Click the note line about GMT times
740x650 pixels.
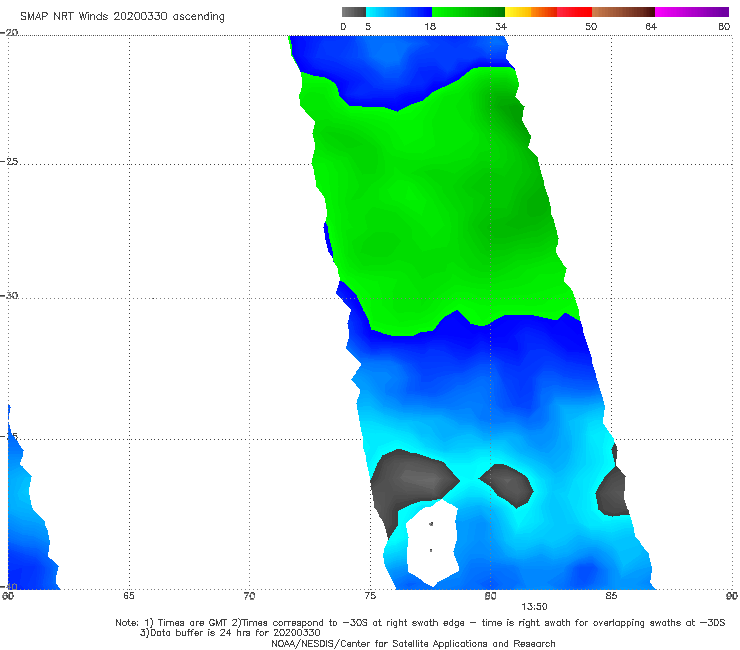pyautogui.click(x=420, y=623)
